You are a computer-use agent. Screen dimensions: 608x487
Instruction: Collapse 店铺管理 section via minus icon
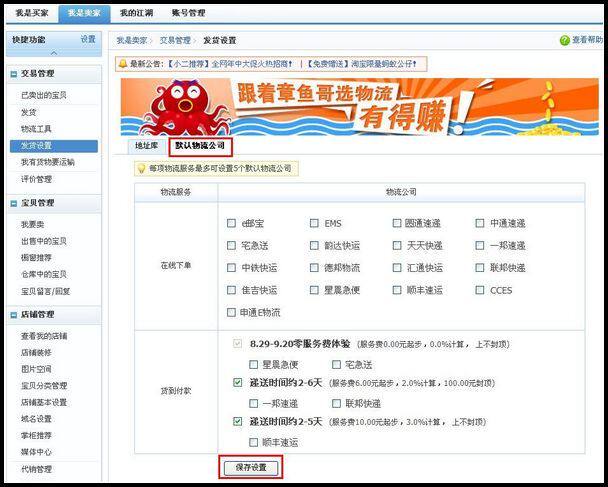(x=14, y=315)
